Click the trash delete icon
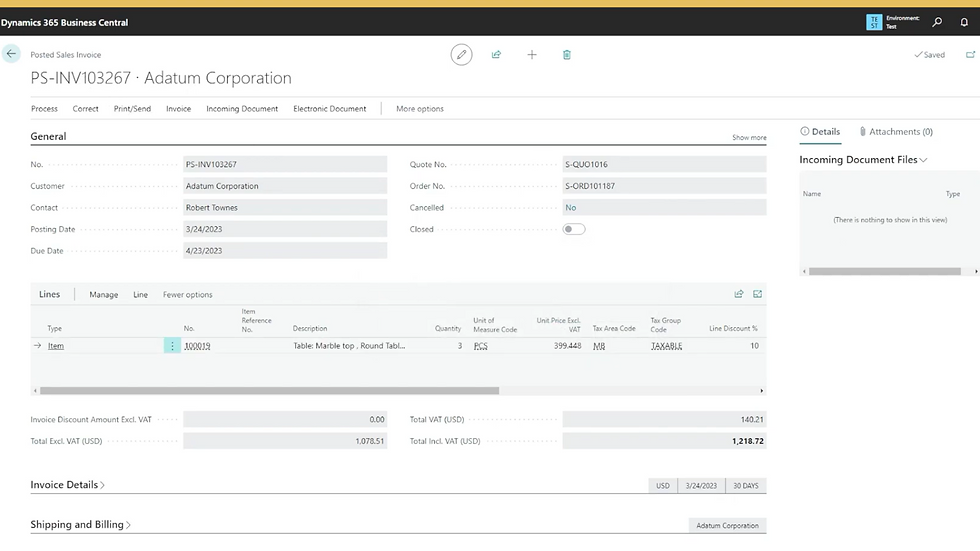The height and width of the screenshot is (551, 980). [567, 54]
